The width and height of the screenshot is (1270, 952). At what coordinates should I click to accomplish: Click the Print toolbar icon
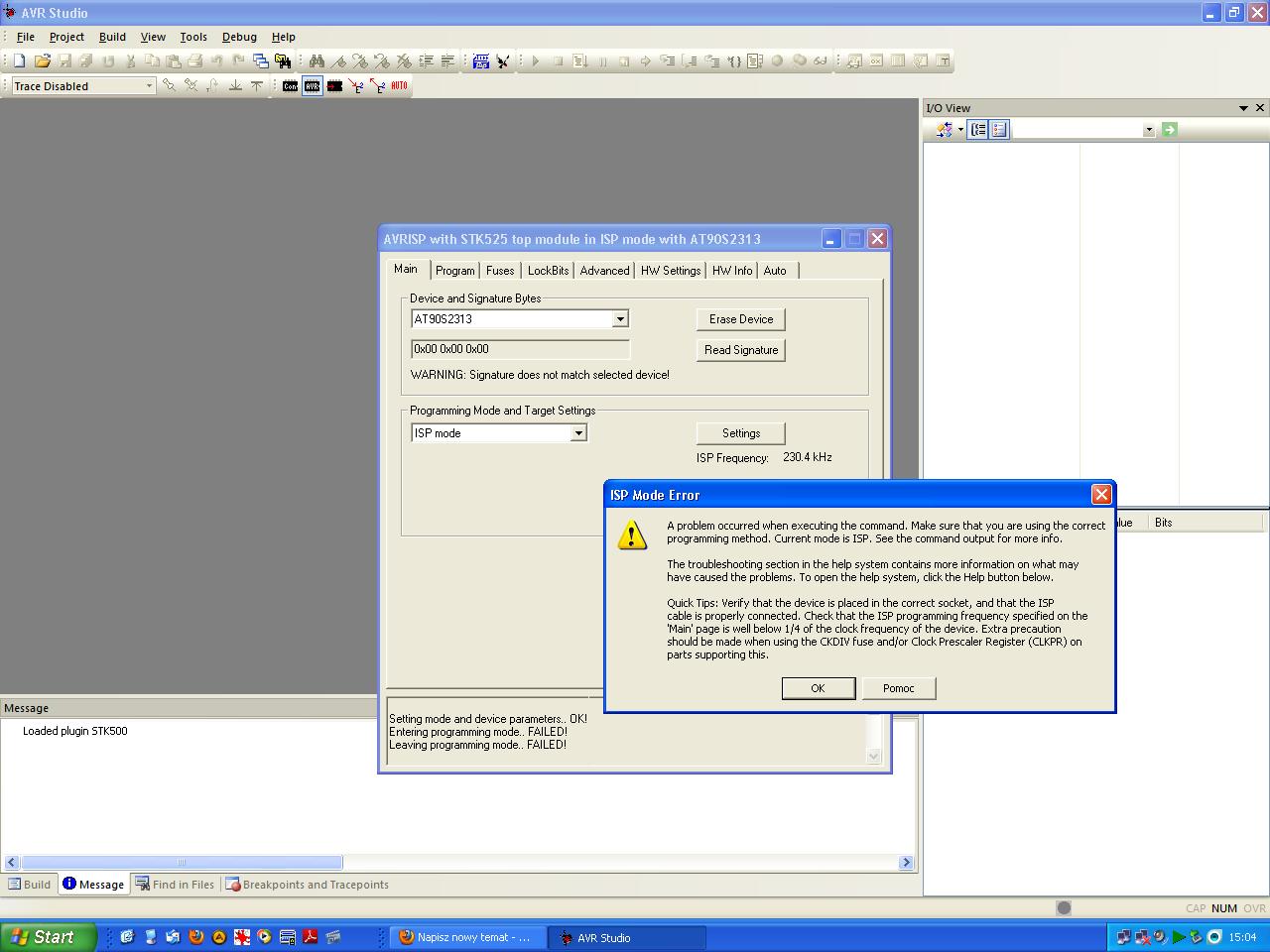[x=195, y=60]
